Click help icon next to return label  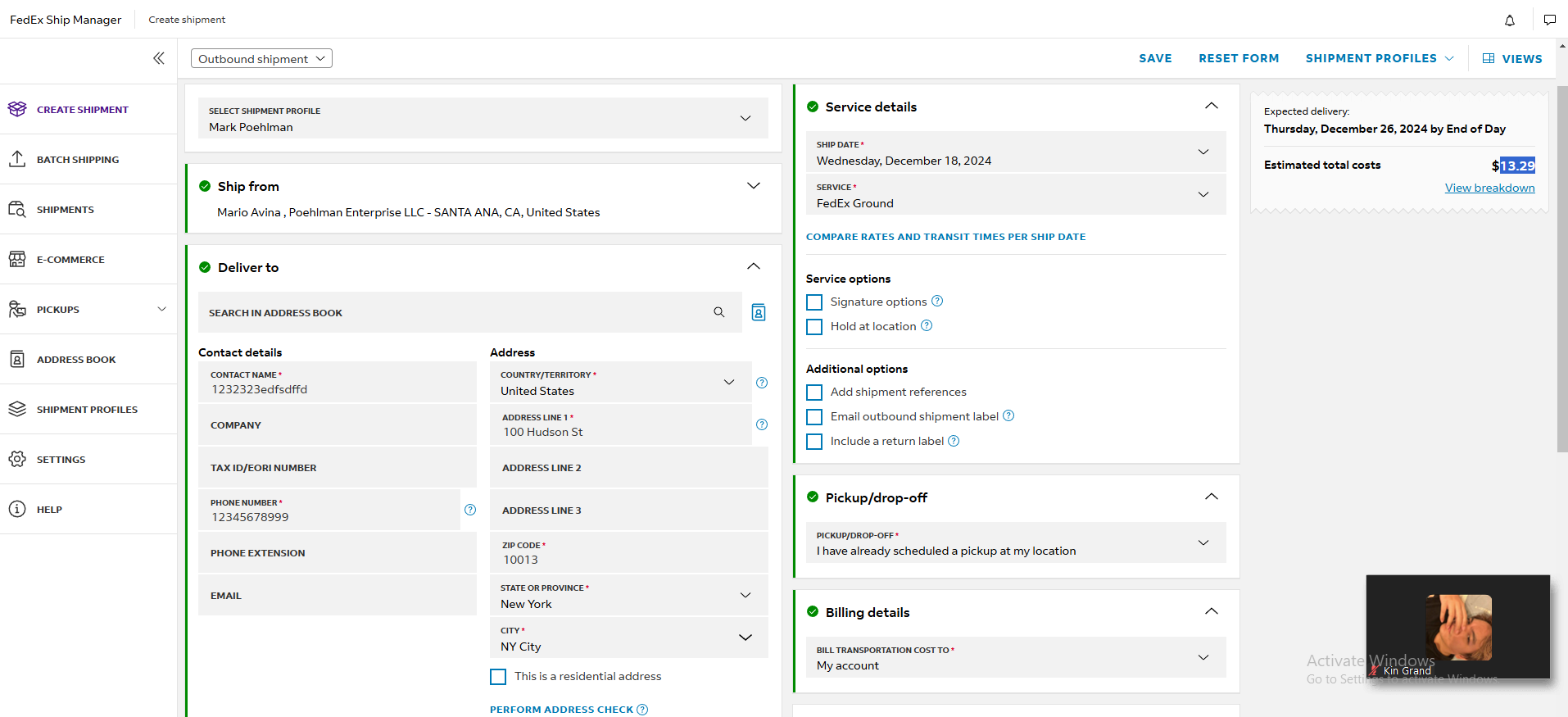(954, 441)
